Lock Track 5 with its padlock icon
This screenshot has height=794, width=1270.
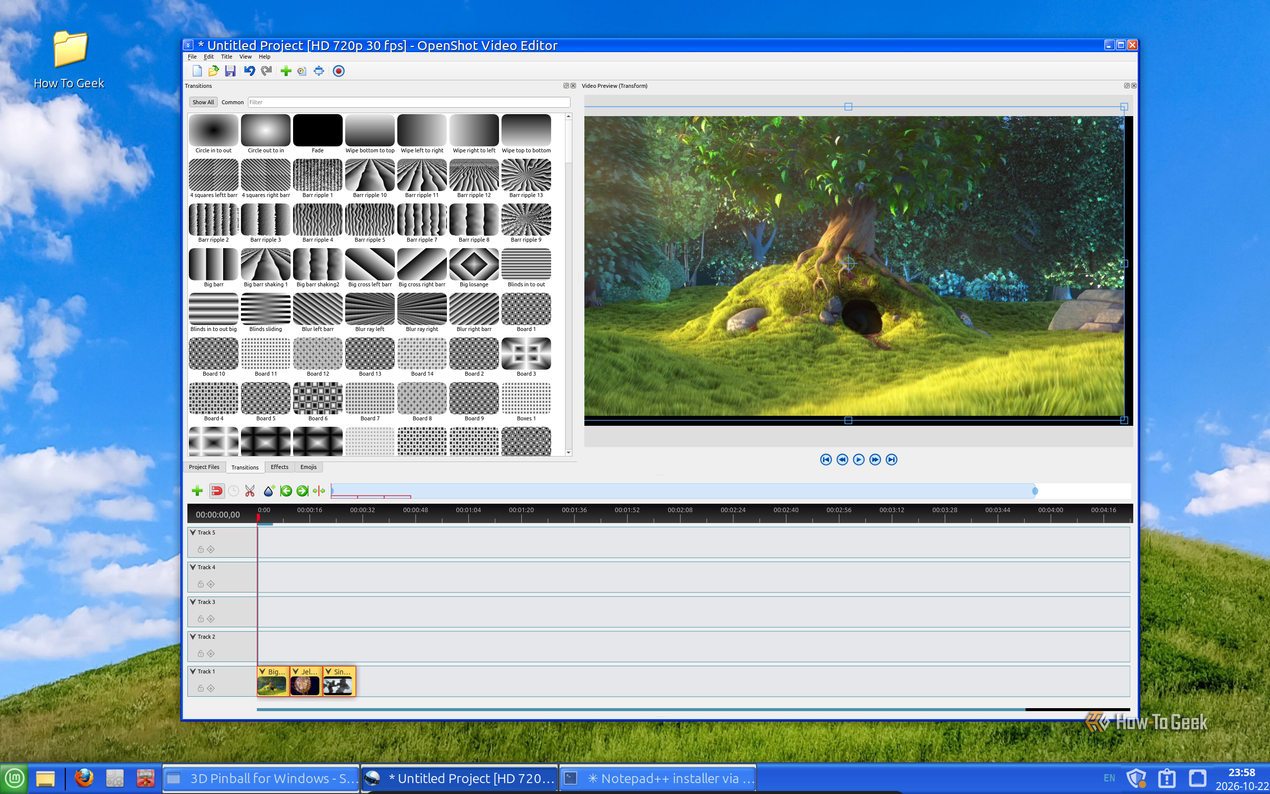click(x=200, y=549)
